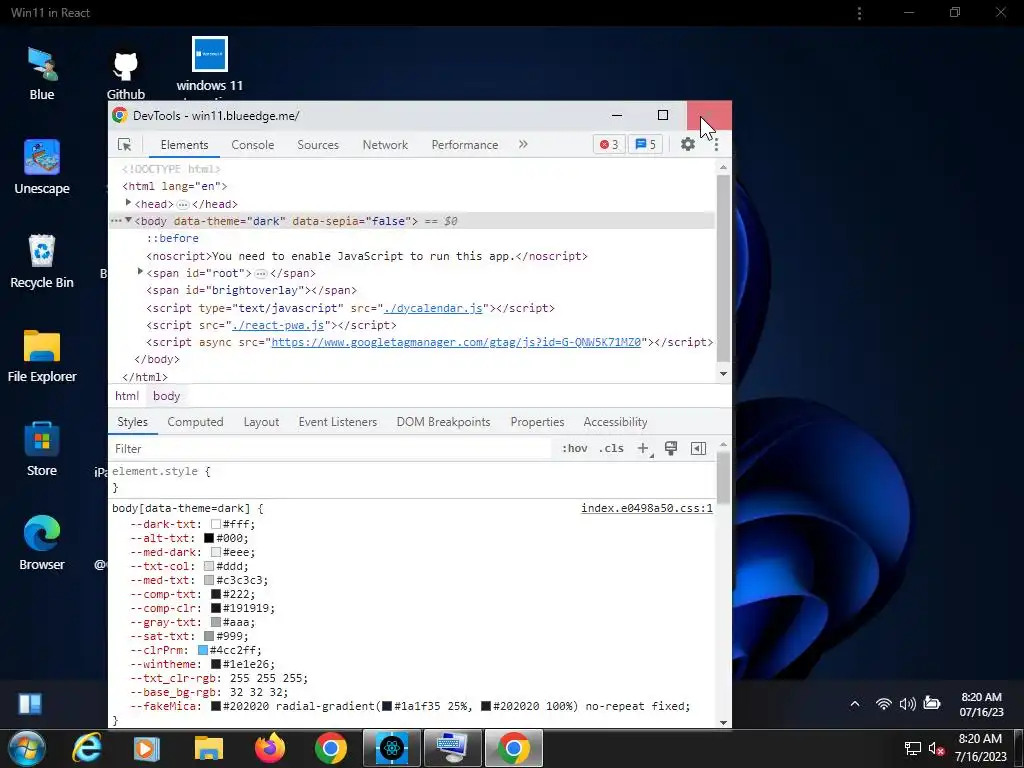This screenshot has height=768, width=1024.
Task: Open the googletagmanager gtag script URL
Action: (456, 342)
